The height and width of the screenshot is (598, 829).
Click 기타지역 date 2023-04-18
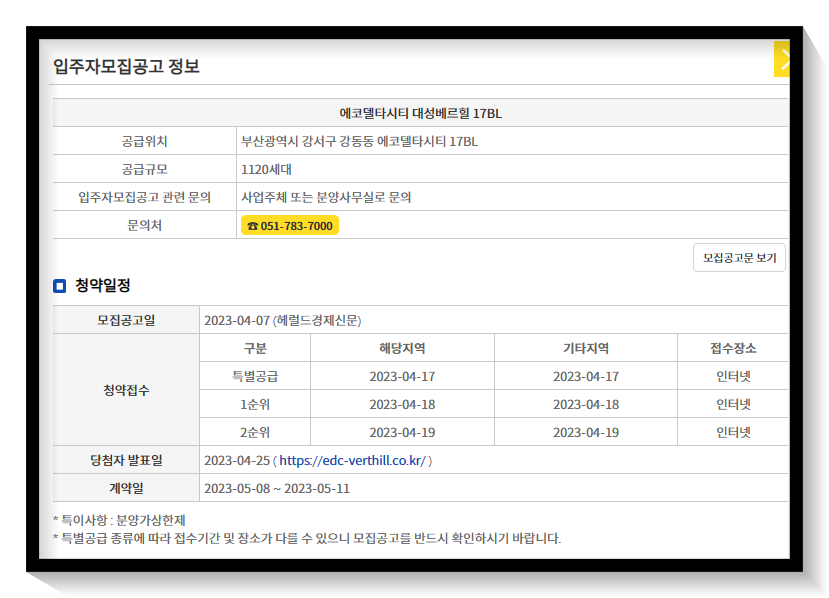(586, 404)
